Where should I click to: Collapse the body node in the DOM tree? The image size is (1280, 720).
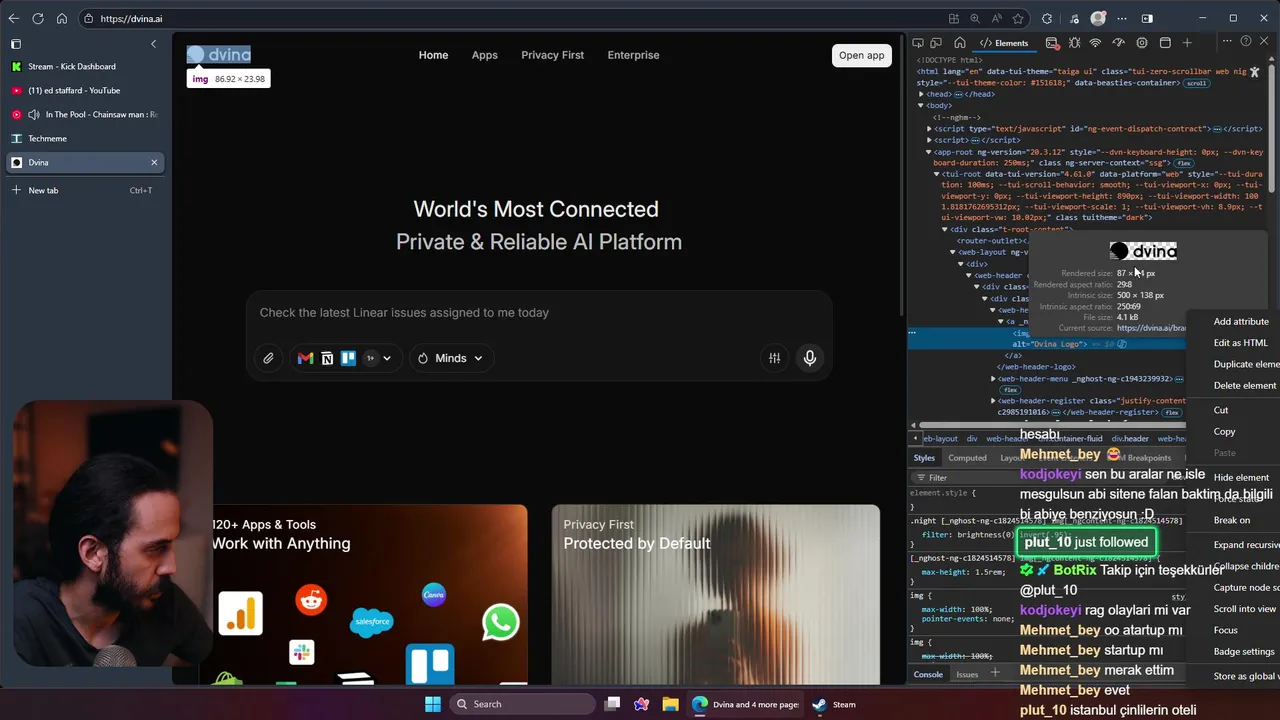point(921,105)
